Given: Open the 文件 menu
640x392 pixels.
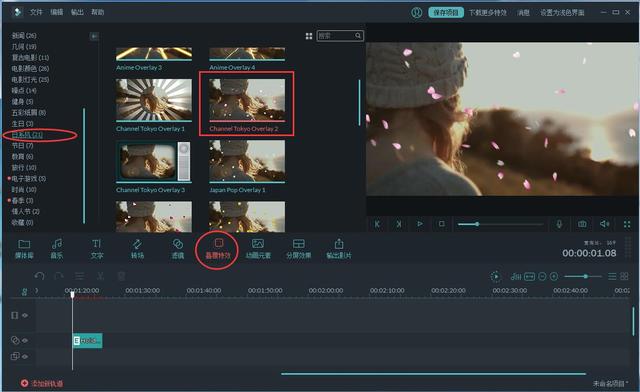Looking at the screenshot, I should click(x=36, y=12).
